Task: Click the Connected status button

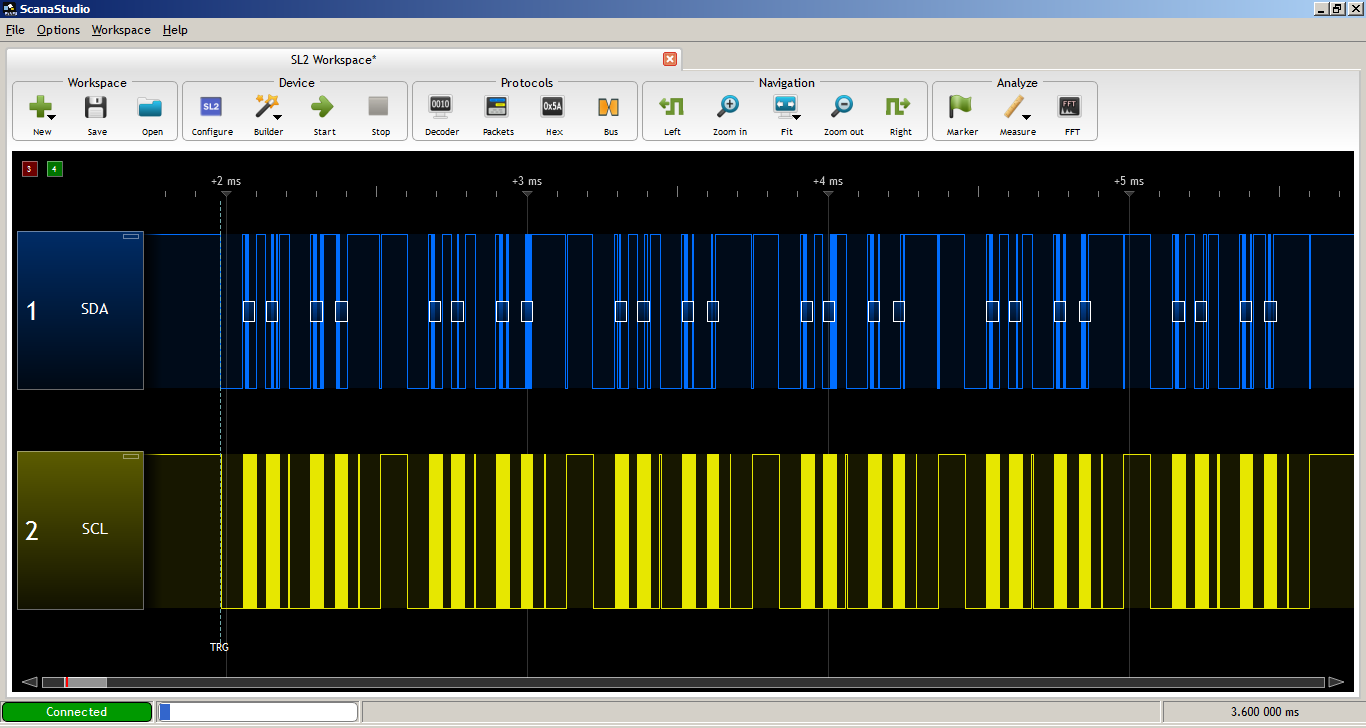Action: [x=77, y=711]
